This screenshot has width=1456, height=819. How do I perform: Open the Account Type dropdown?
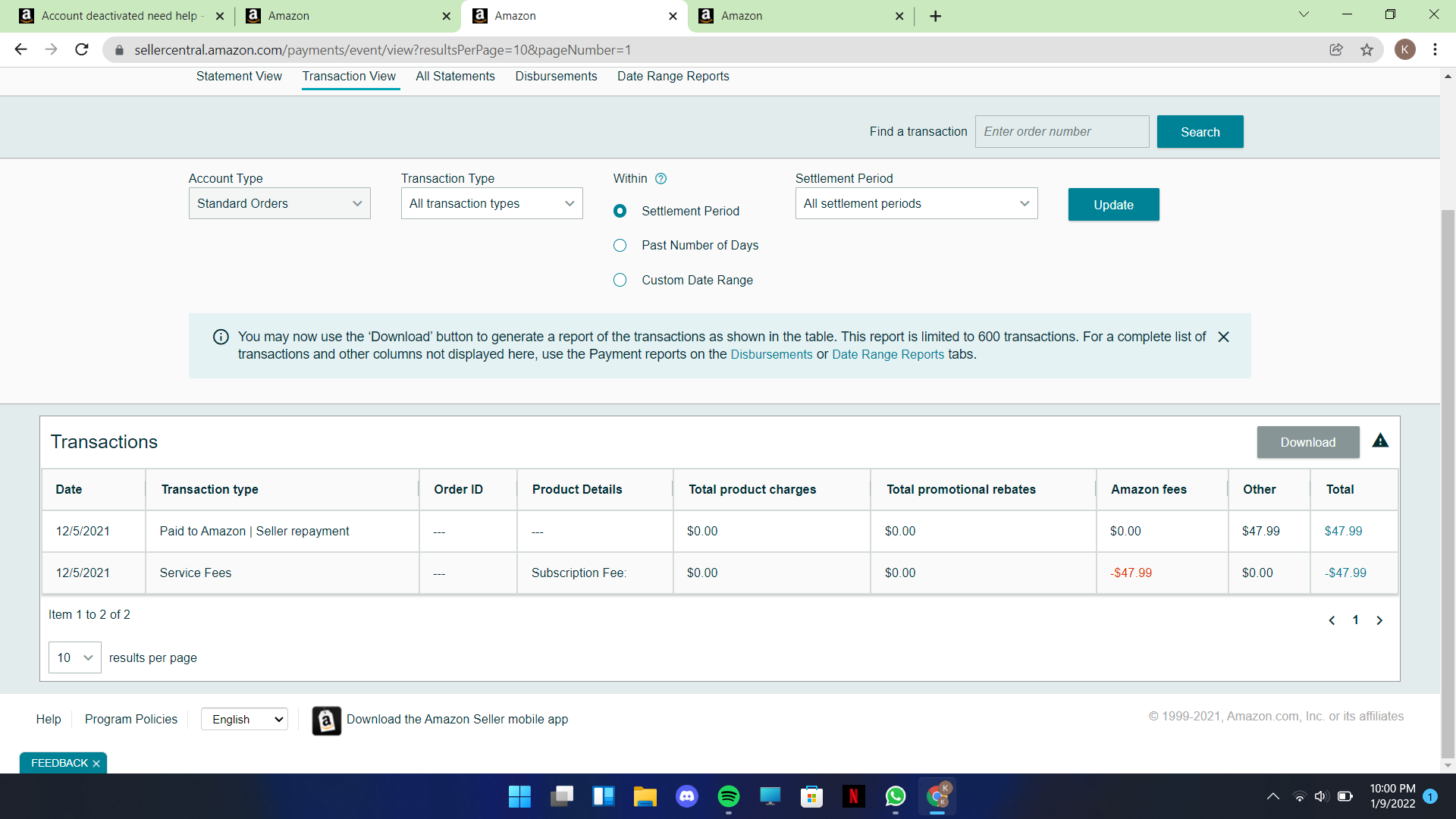279,203
